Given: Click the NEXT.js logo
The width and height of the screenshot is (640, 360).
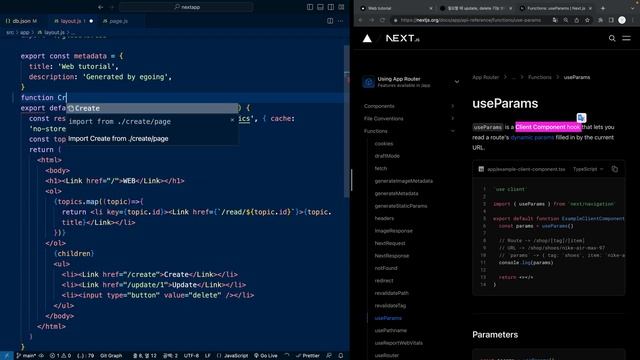Looking at the screenshot, I should click(402, 38).
